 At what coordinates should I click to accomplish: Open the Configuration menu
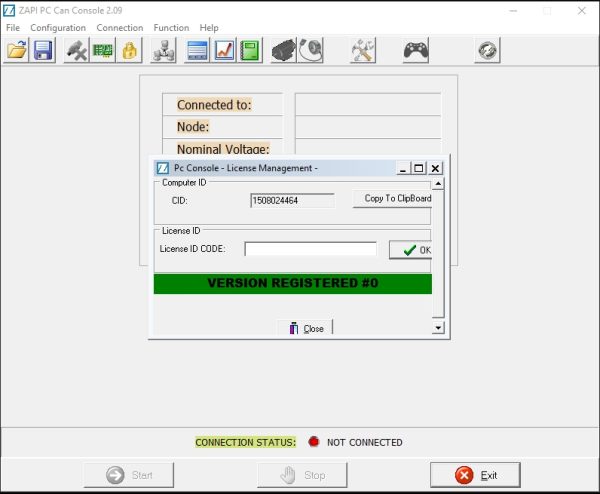58,28
